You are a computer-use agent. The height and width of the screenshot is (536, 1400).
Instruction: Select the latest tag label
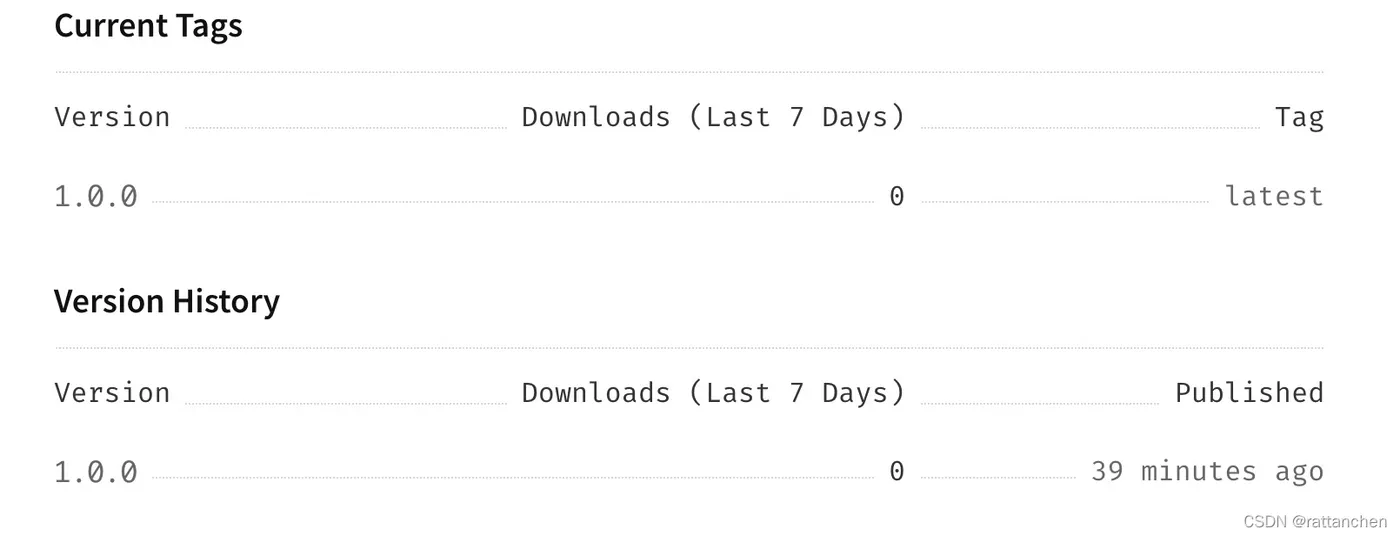click(x=1274, y=196)
